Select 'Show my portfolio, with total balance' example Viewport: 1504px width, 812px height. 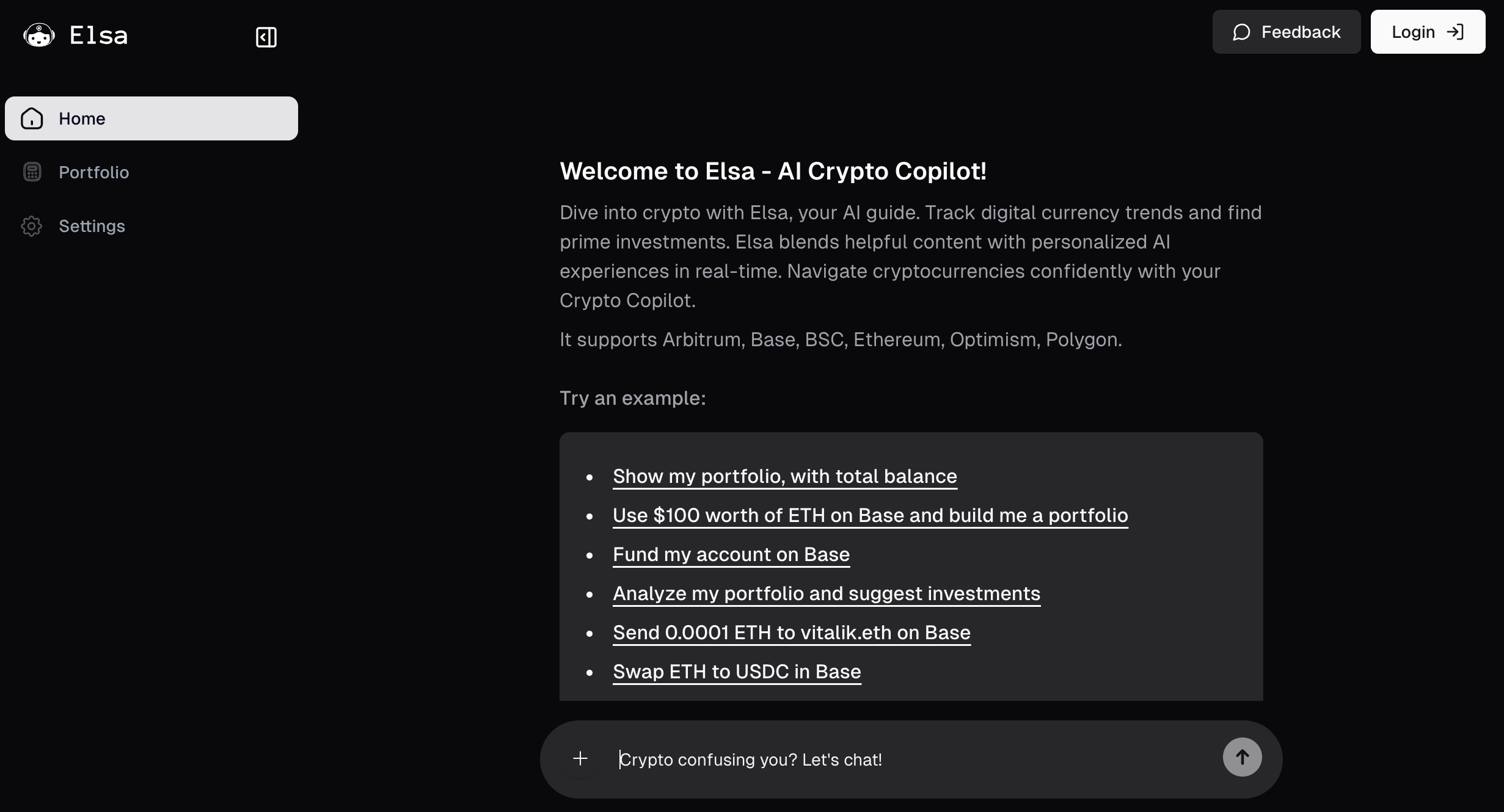point(785,476)
